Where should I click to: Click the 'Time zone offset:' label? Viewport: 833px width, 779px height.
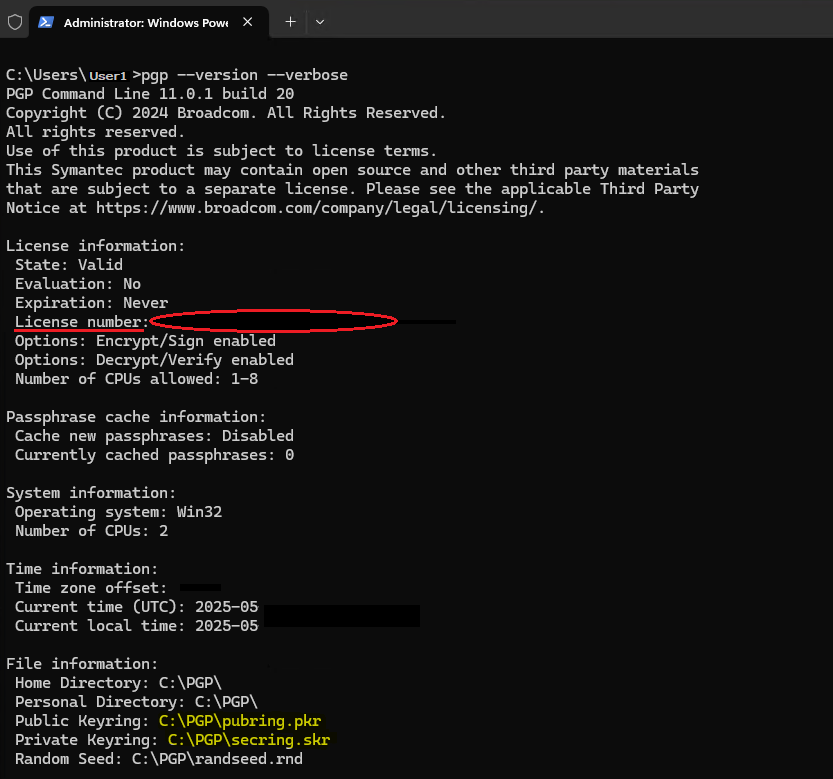(91, 588)
